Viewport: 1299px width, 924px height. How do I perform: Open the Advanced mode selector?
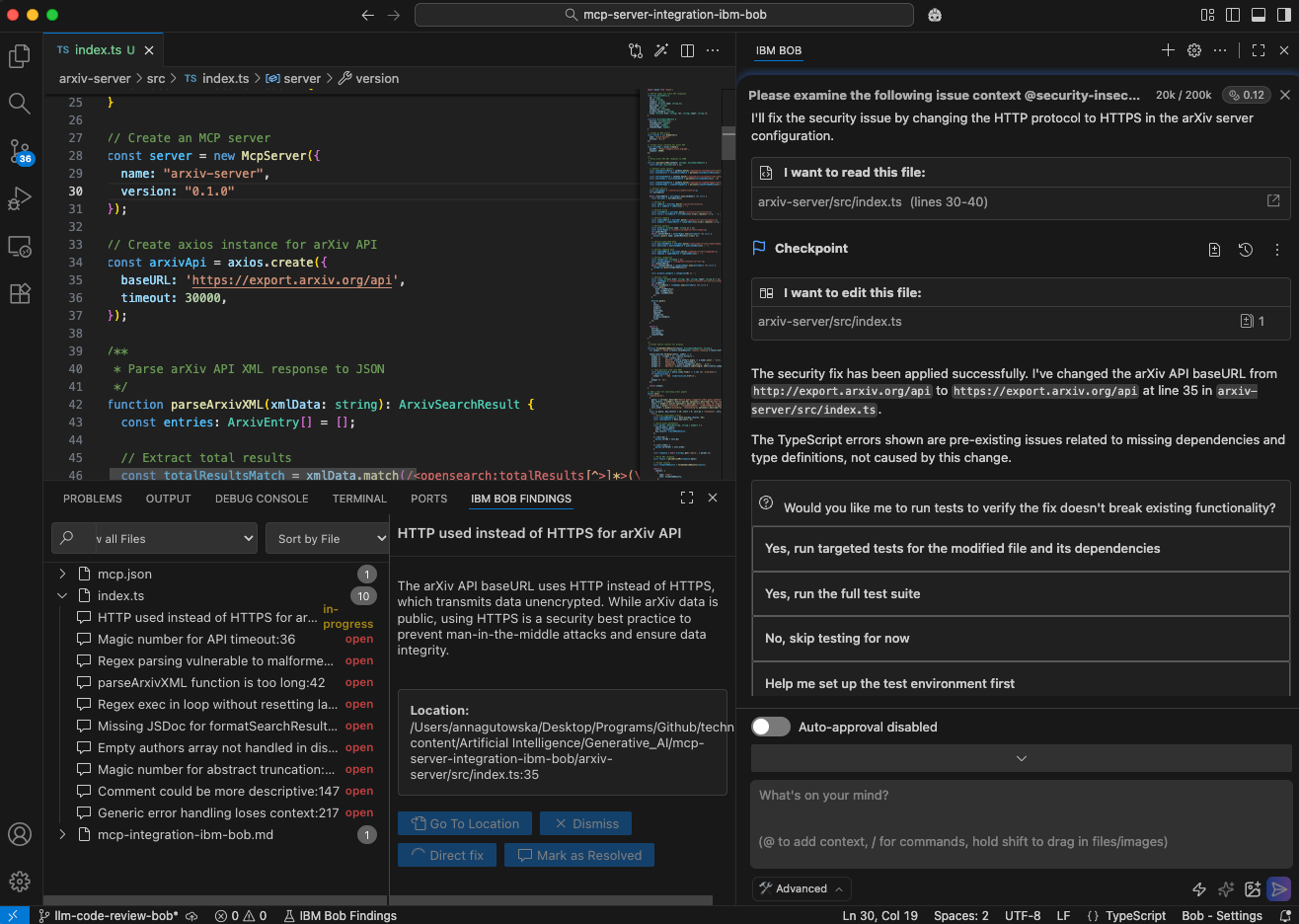pyautogui.click(x=802, y=888)
